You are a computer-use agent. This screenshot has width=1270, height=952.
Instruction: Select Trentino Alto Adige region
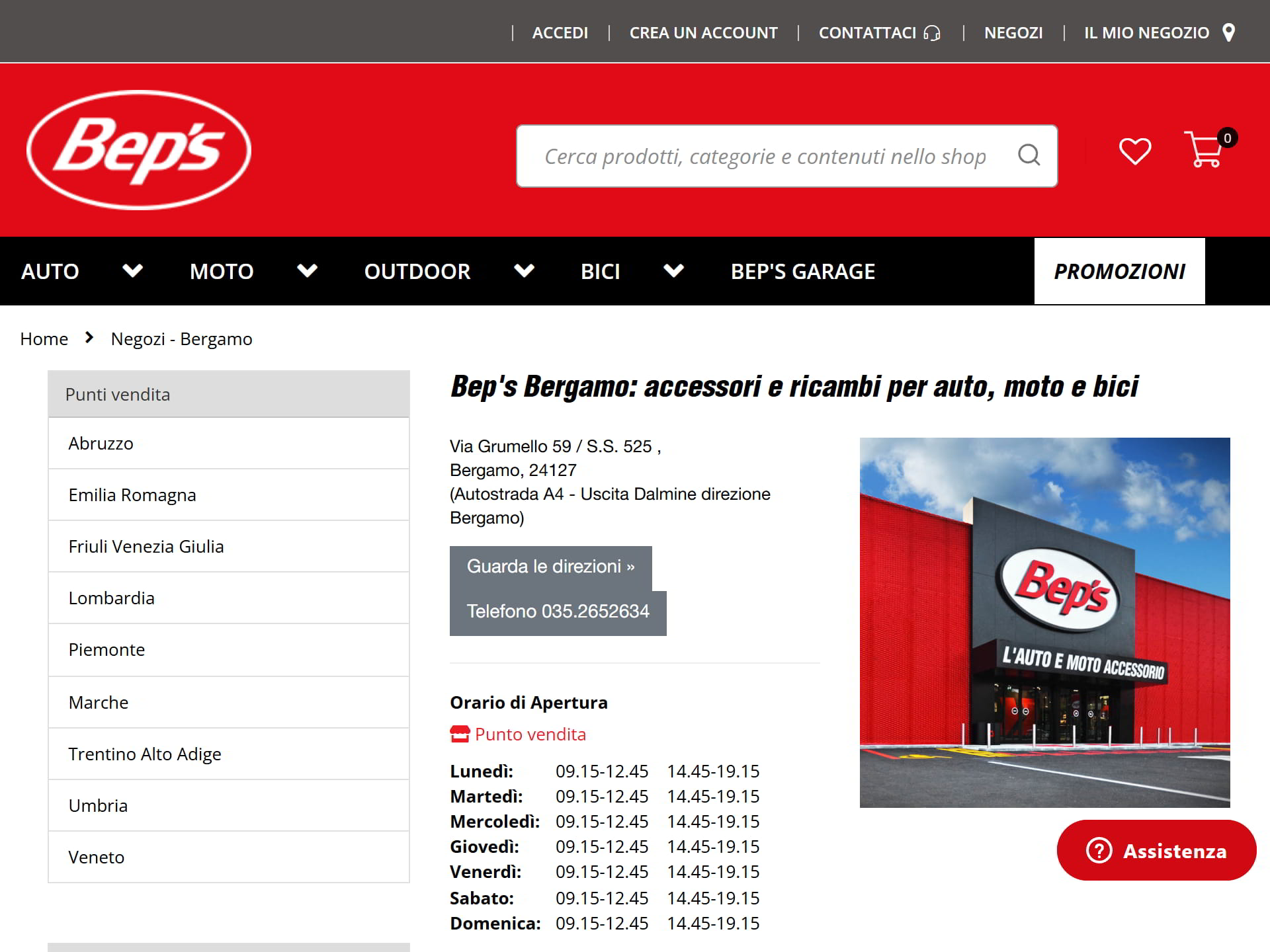[x=229, y=754]
